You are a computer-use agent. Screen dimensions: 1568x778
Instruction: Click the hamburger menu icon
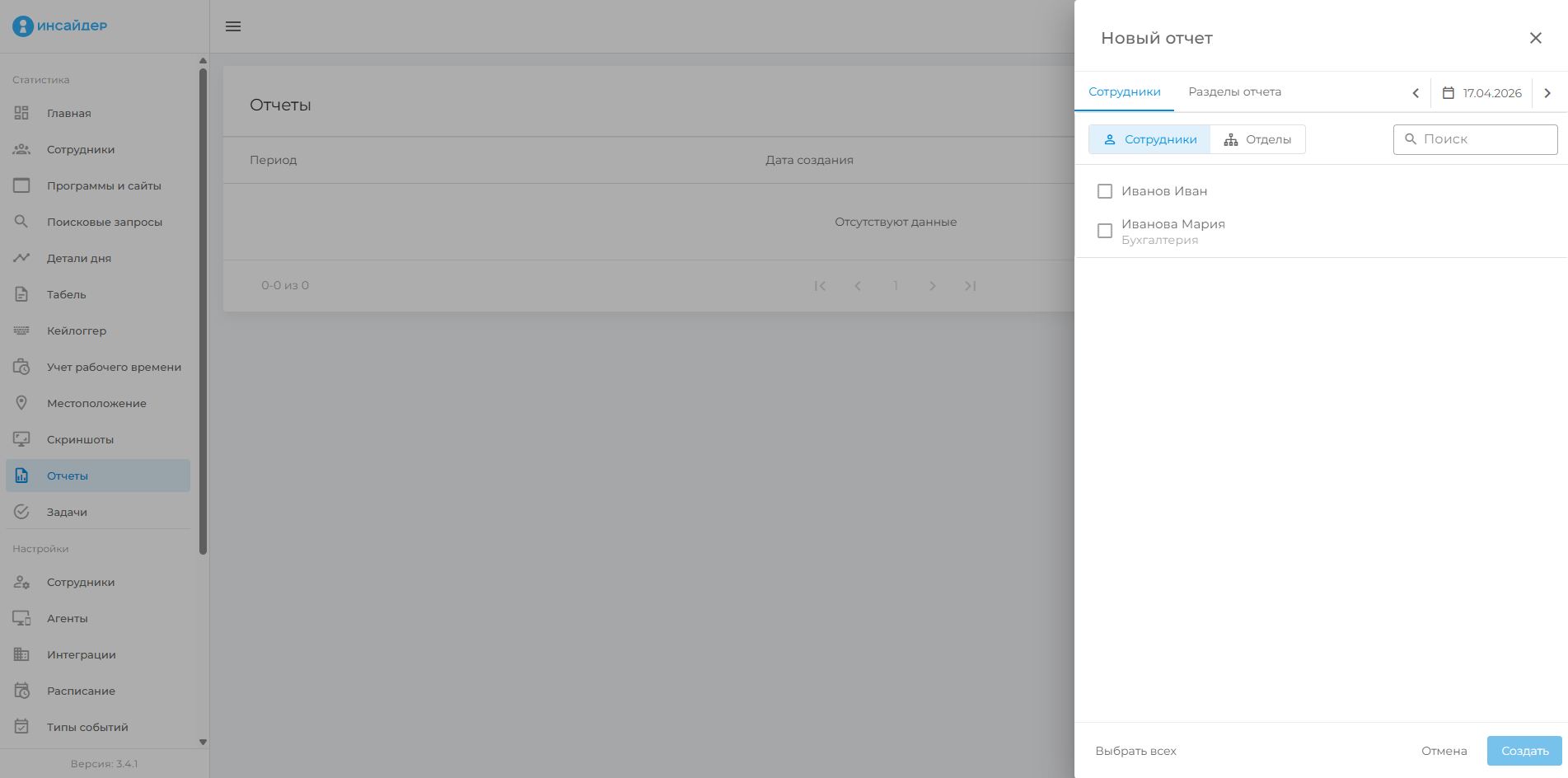coord(233,26)
